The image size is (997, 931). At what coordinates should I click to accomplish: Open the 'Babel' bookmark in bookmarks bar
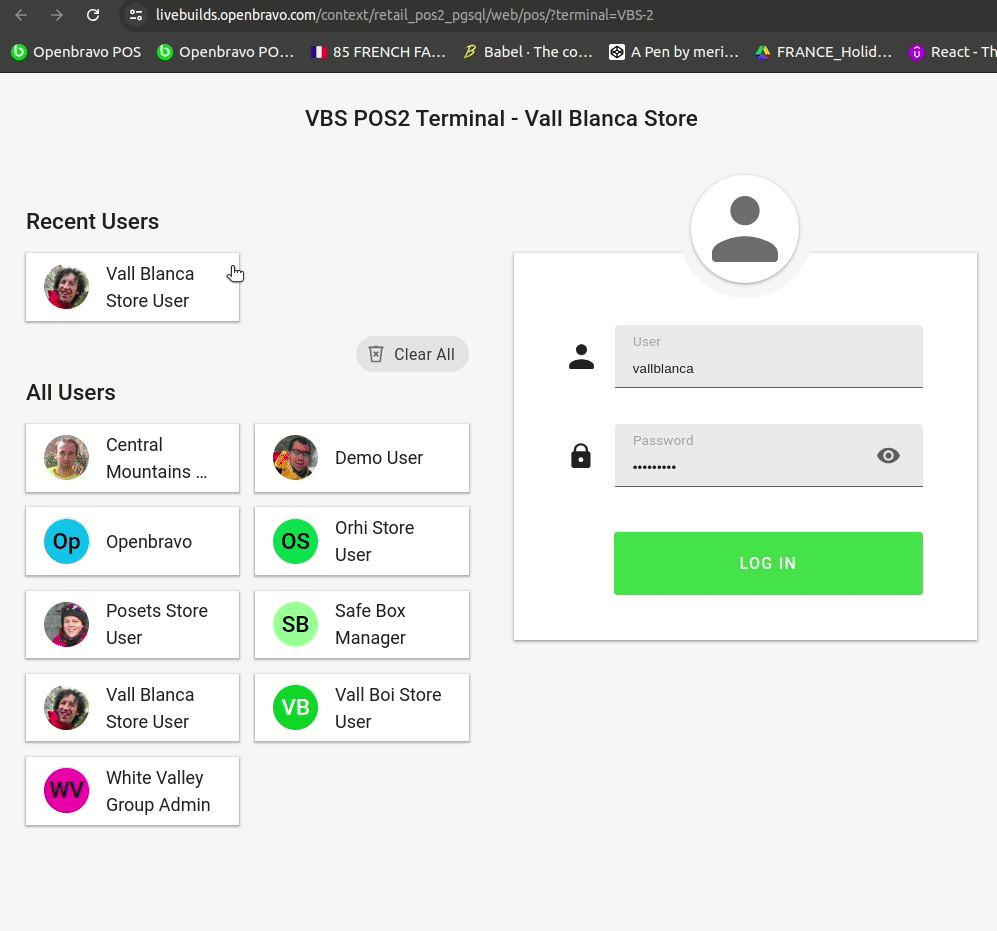528,52
